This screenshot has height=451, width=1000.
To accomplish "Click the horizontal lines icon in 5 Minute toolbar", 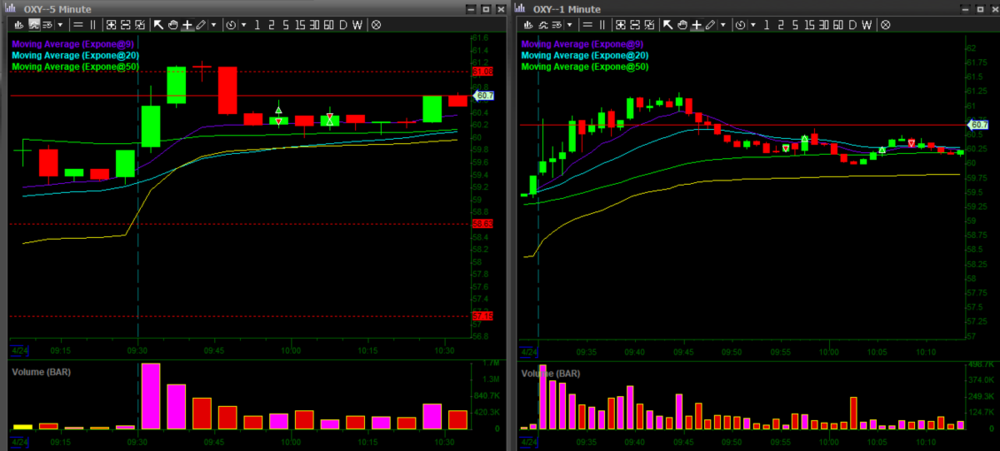I will click(x=80, y=23).
